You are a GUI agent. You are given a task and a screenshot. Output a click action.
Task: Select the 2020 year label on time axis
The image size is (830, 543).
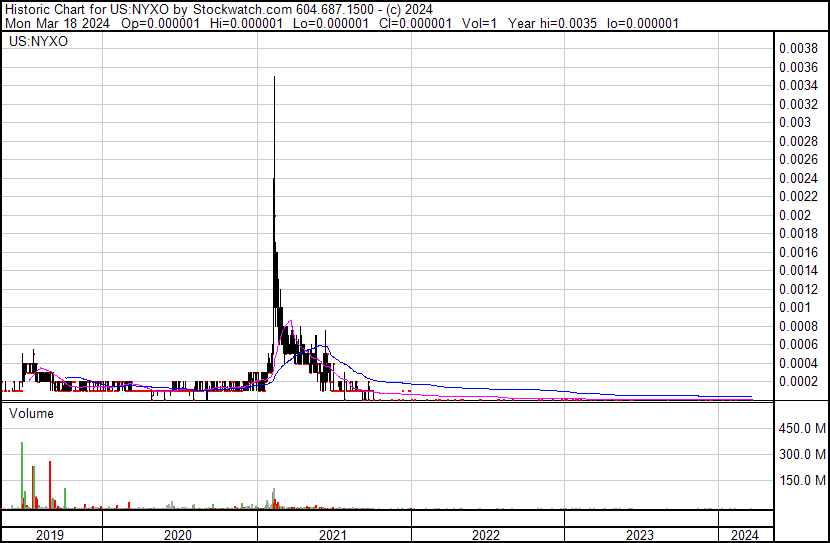pos(177,535)
